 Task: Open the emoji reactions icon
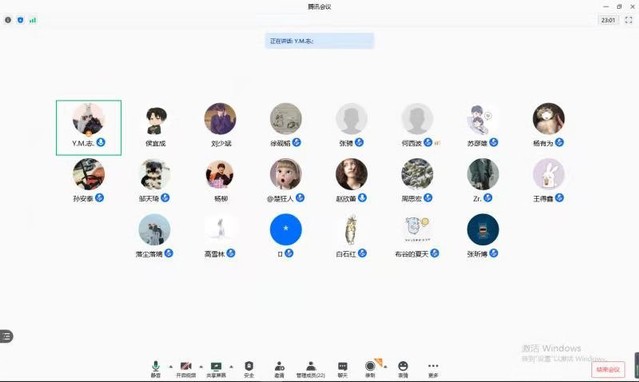(x=403, y=369)
